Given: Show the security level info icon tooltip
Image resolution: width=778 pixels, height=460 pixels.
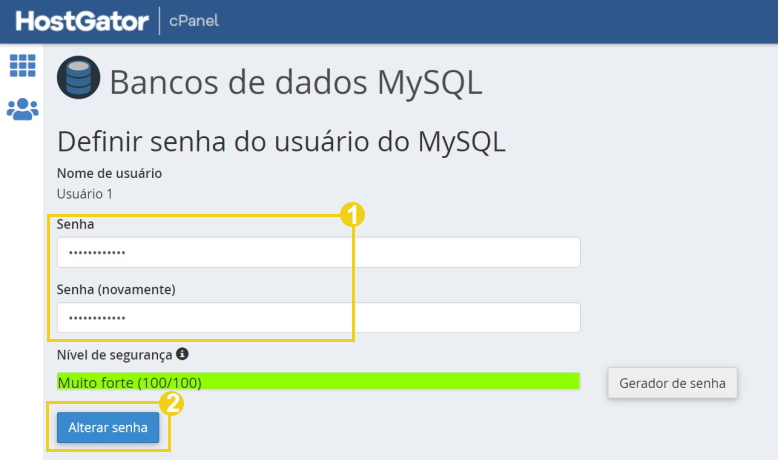Looking at the screenshot, I should (182, 354).
